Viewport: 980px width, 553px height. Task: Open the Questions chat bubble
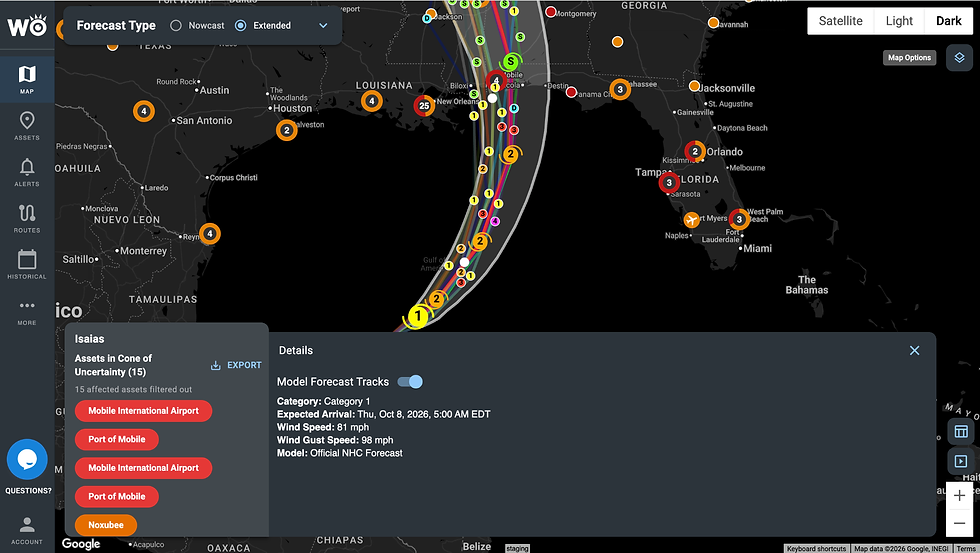pyautogui.click(x=27, y=459)
